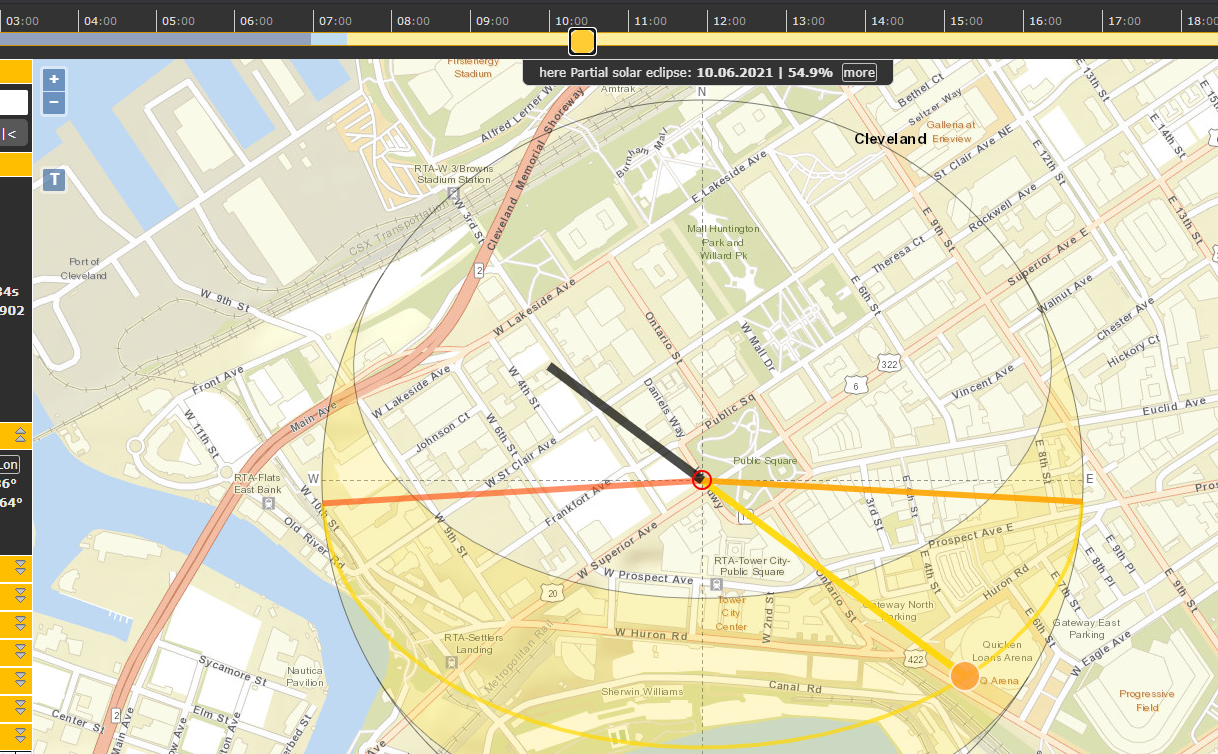Image resolution: width=1218 pixels, height=754 pixels.
Task: Collapse the section with double up chevron
Action: 19,435
